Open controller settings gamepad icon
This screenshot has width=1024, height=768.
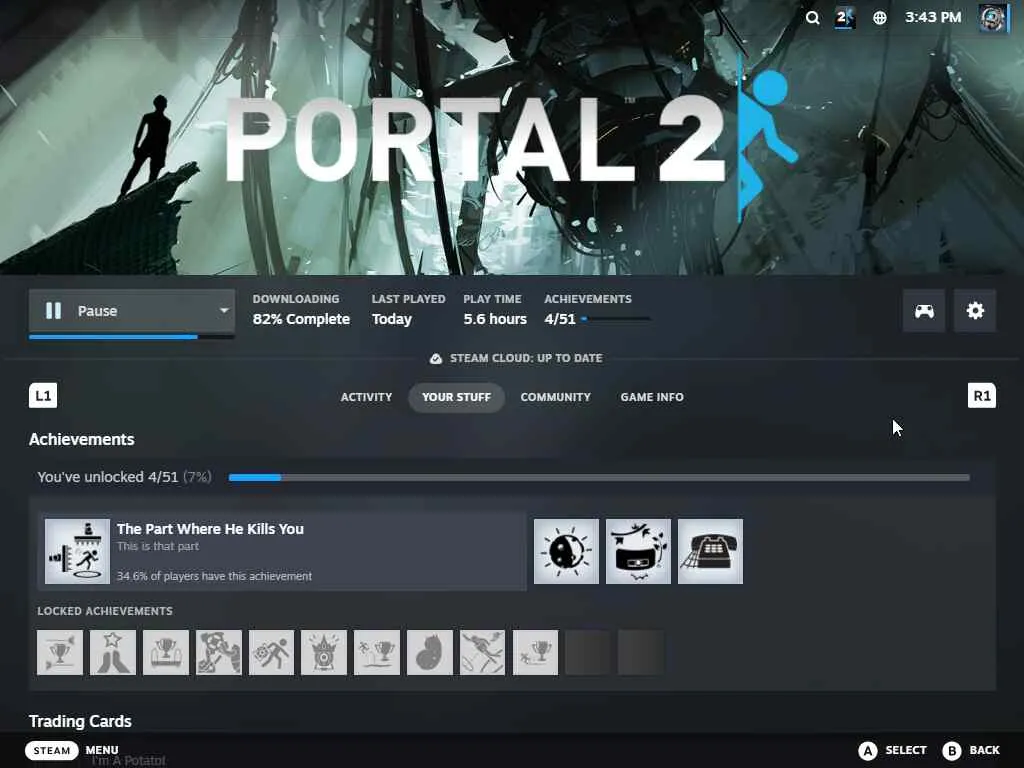tap(923, 311)
